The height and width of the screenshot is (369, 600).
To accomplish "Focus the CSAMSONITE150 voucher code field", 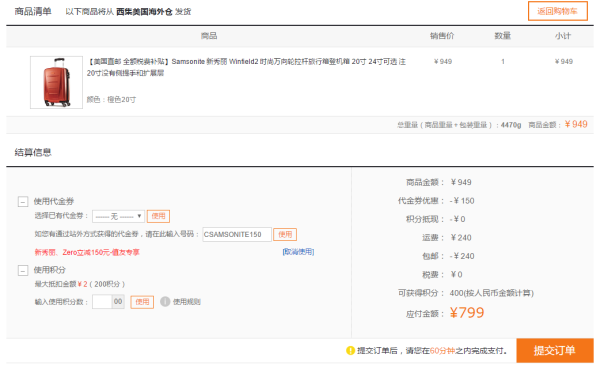I will point(237,234).
